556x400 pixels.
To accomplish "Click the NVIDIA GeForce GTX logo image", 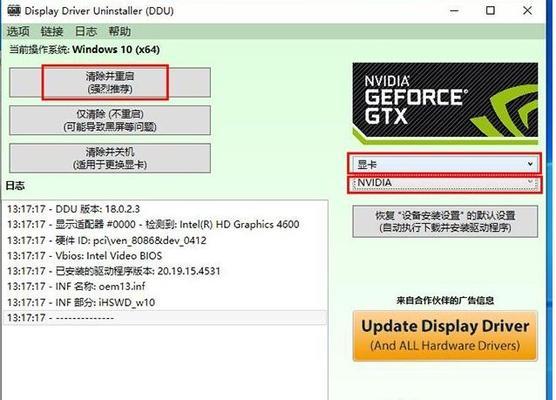I will [445, 103].
